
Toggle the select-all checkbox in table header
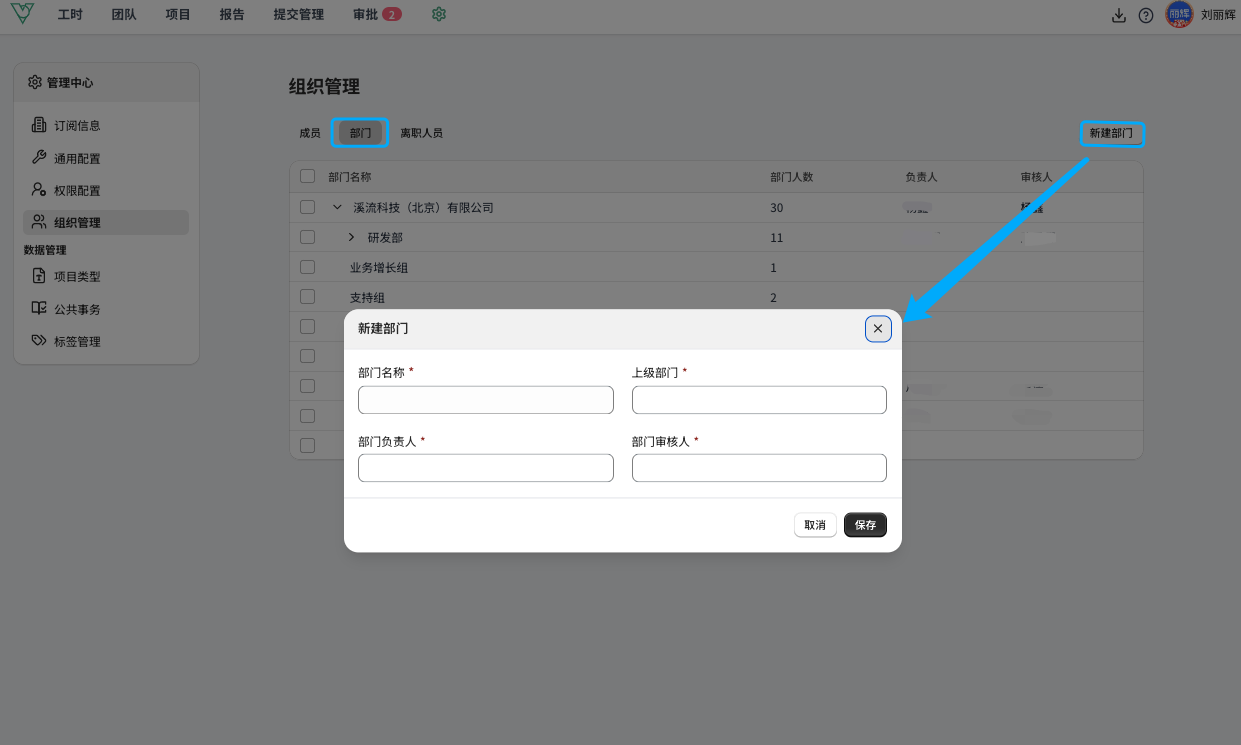pyautogui.click(x=308, y=177)
